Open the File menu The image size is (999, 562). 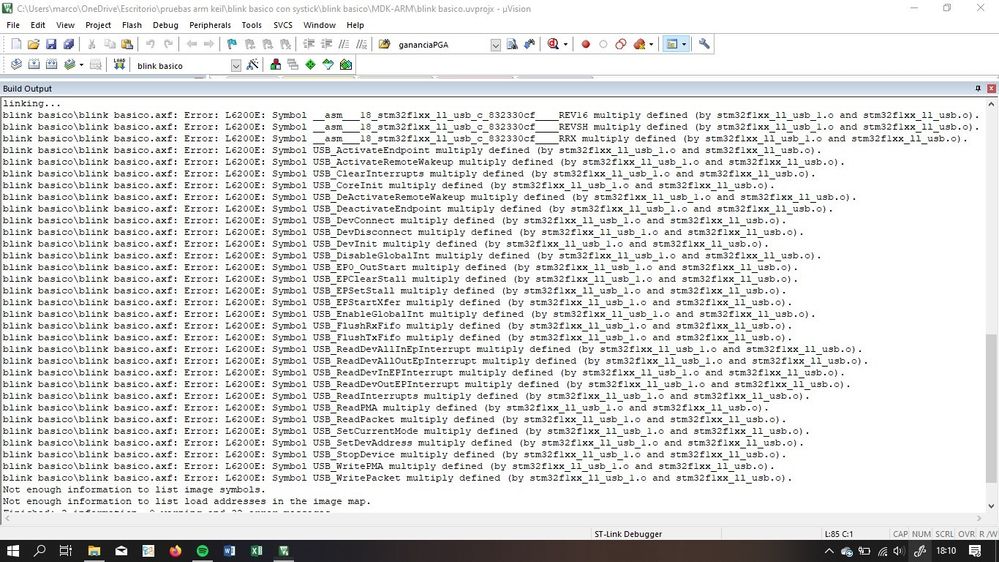click(x=13, y=25)
